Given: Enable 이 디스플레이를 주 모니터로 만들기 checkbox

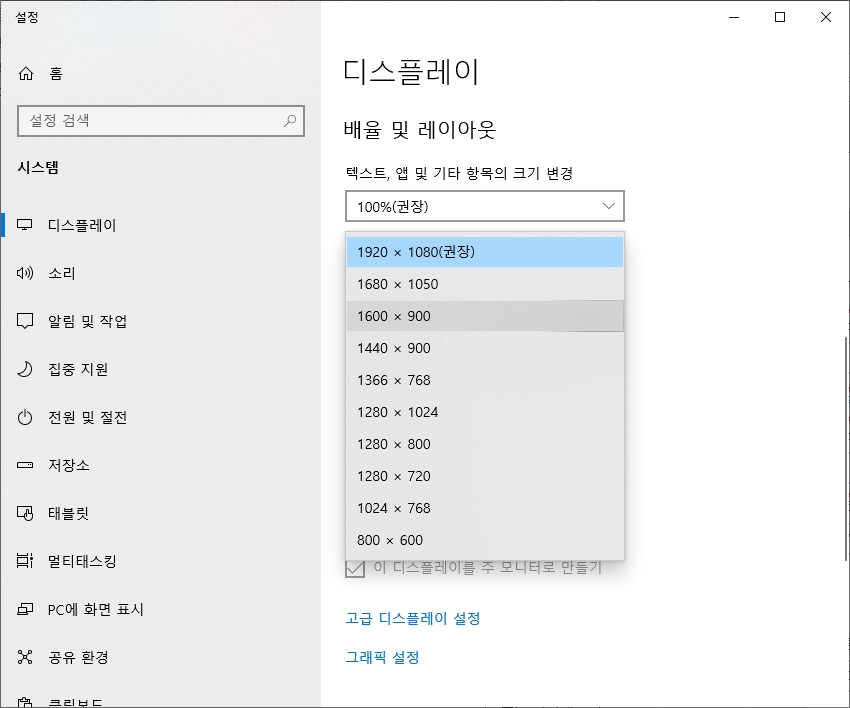Looking at the screenshot, I should (x=353, y=566).
